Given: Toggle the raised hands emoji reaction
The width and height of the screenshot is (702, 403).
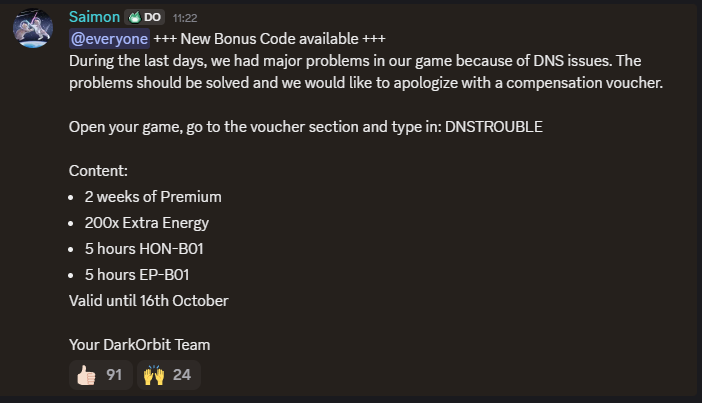Looking at the screenshot, I should tap(154, 375).
